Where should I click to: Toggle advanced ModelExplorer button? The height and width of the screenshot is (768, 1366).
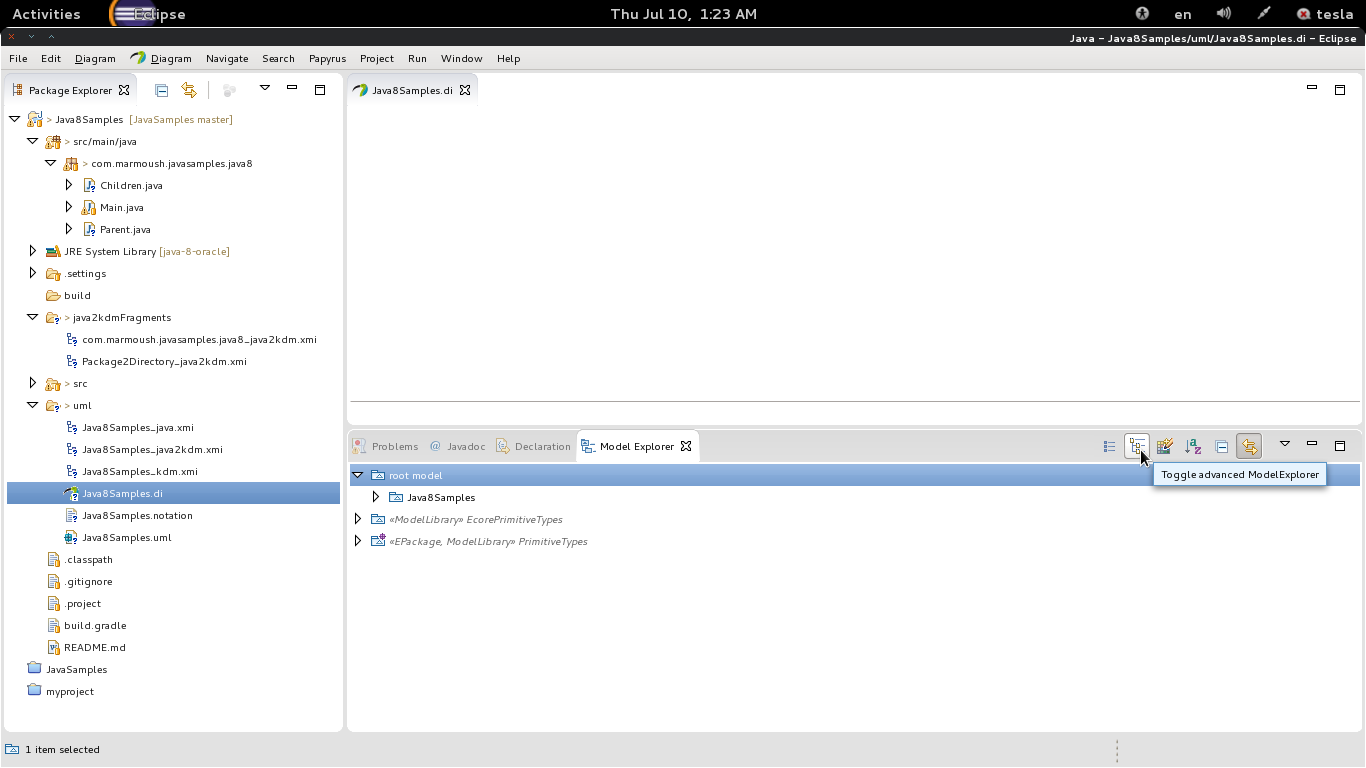click(x=1137, y=446)
